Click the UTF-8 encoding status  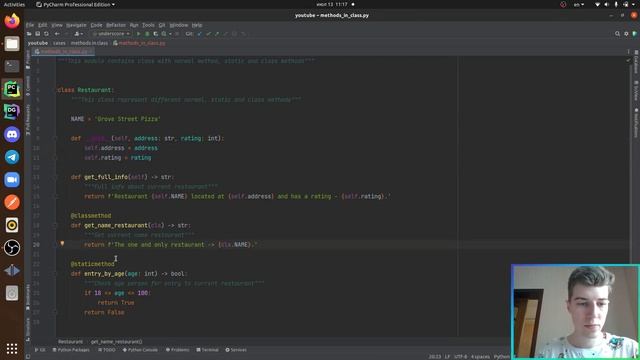tap(460, 356)
